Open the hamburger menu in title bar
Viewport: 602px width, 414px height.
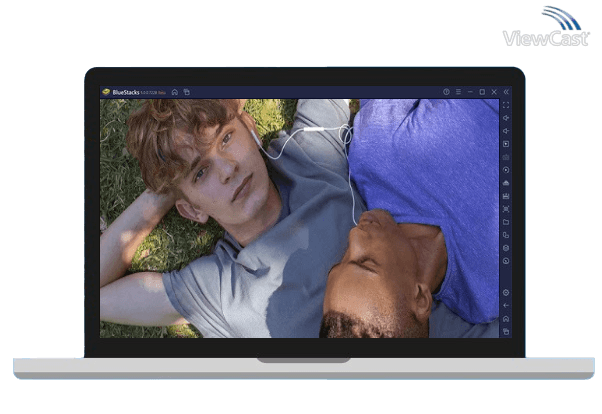coord(458,92)
